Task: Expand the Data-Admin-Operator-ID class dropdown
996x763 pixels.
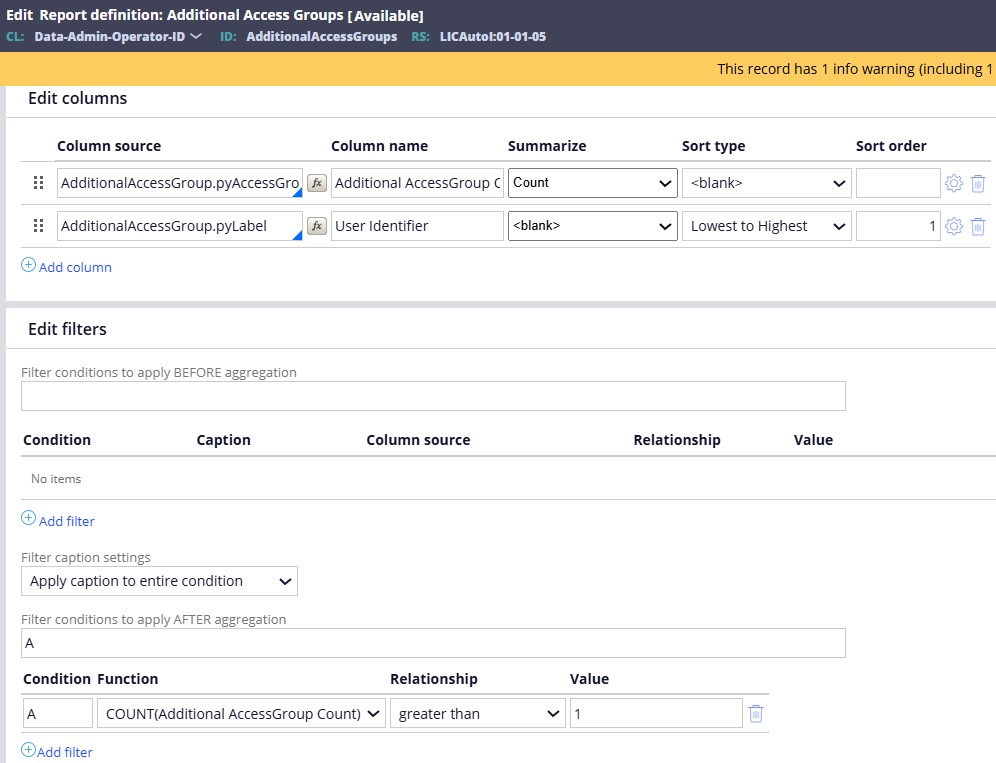Action: pyautogui.click(x=195, y=36)
